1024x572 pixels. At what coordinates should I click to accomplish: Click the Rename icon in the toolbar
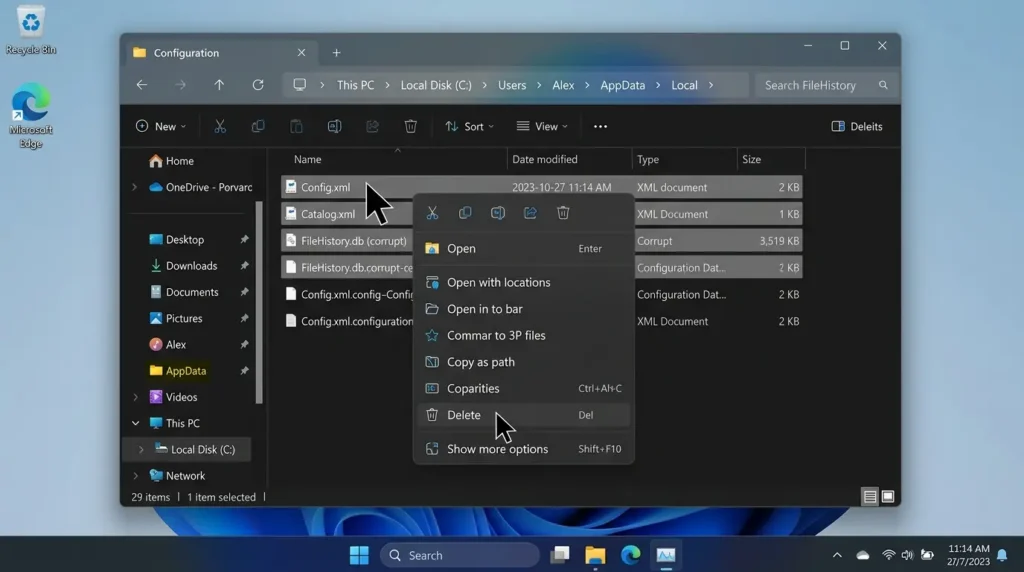[x=334, y=127]
